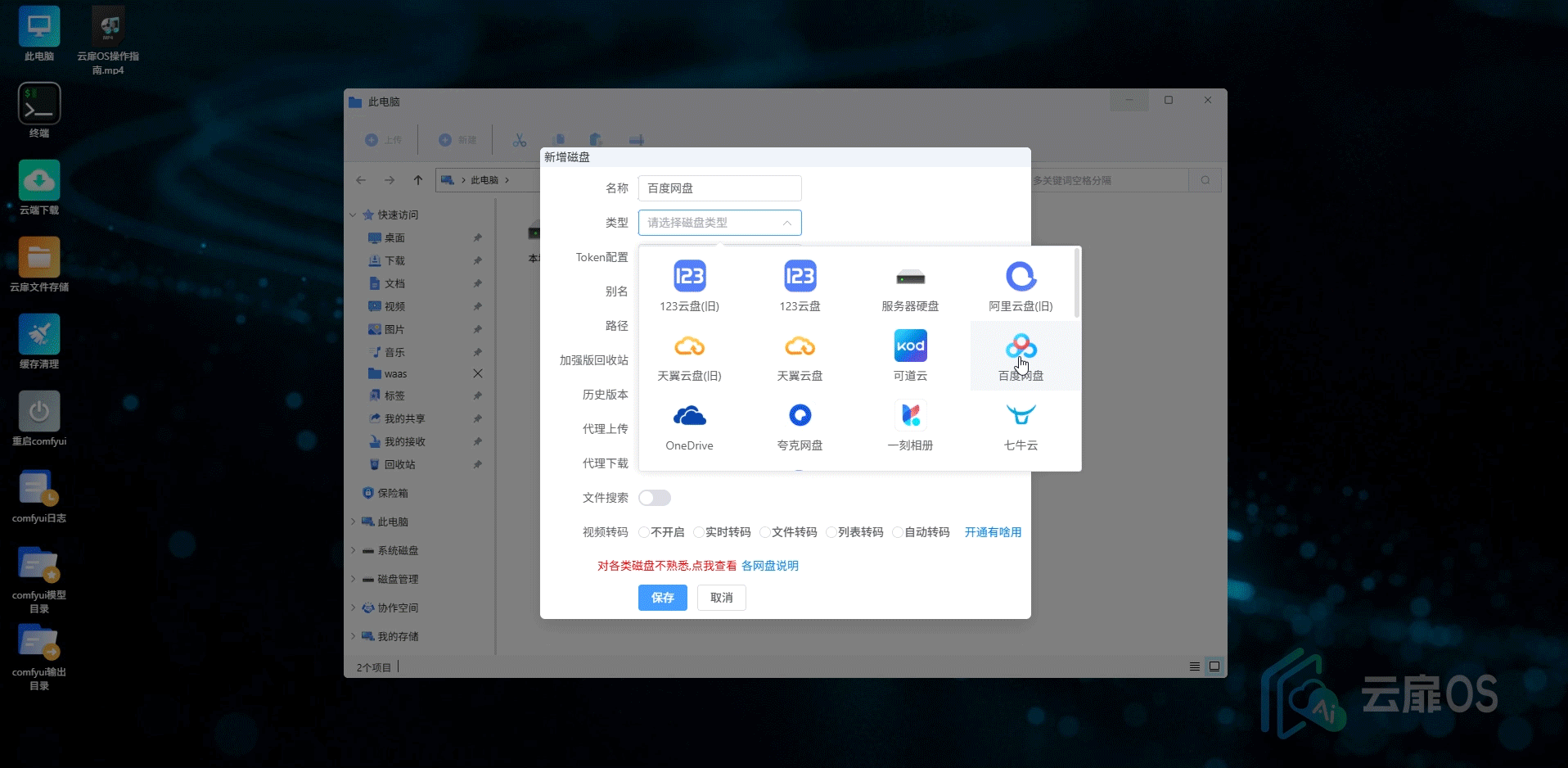The height and width of the screenshot is (768, 1568).
Task: Open the 开通有啥用 link
Action: [993, 532]
